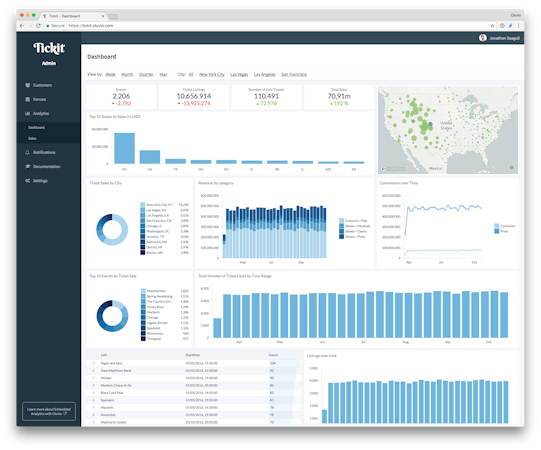Open the Analytics chart icon
The image size is (541, 450).
click(x=28, y=113)
